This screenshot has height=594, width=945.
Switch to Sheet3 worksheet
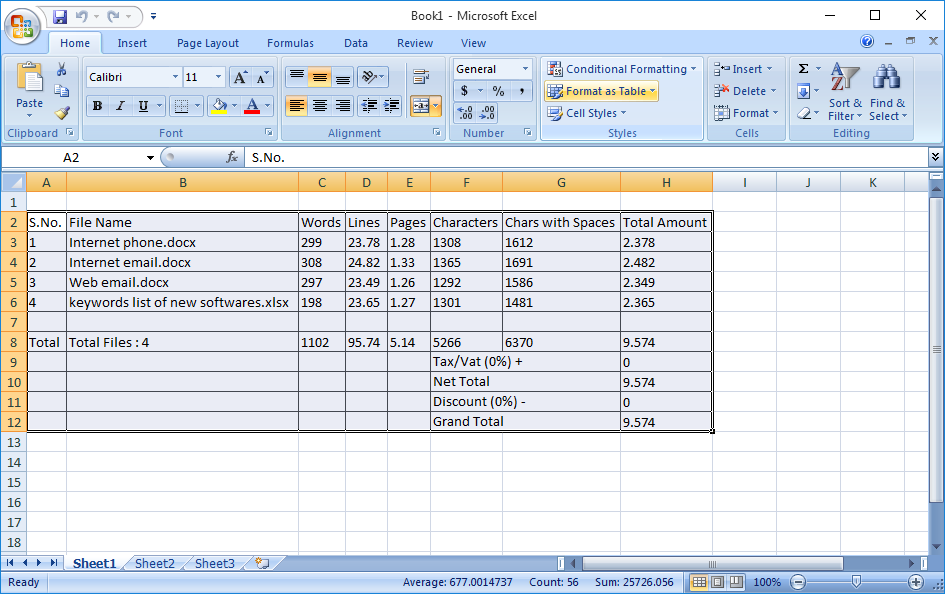pyautogui.click(x=215, y=563)
